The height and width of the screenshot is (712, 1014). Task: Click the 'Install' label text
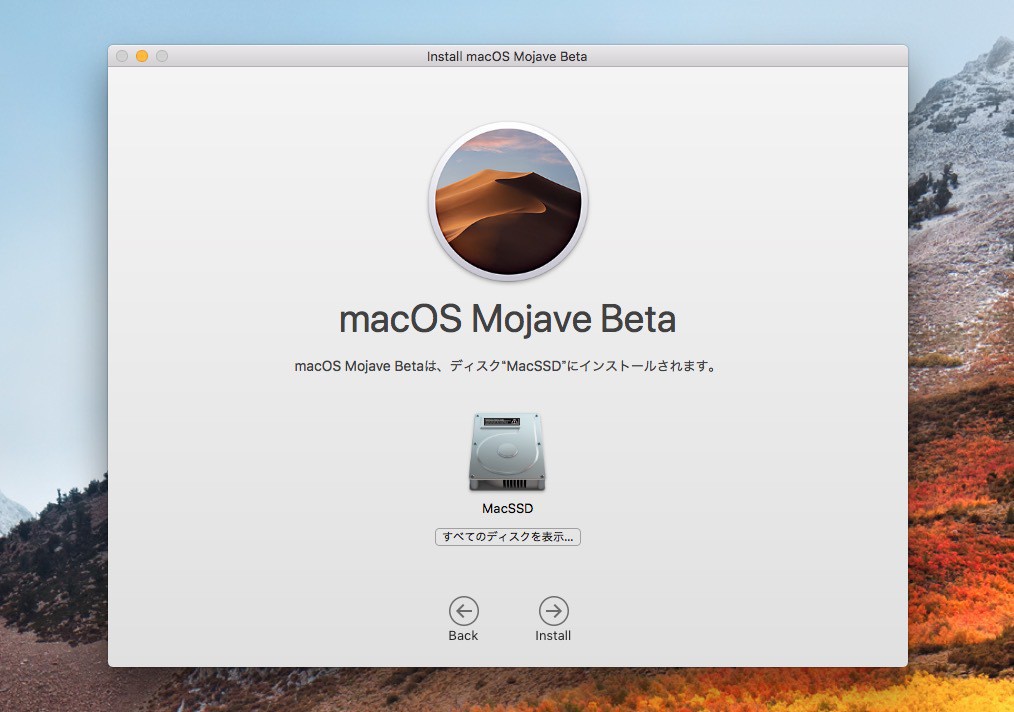click(x=553, y=636)
